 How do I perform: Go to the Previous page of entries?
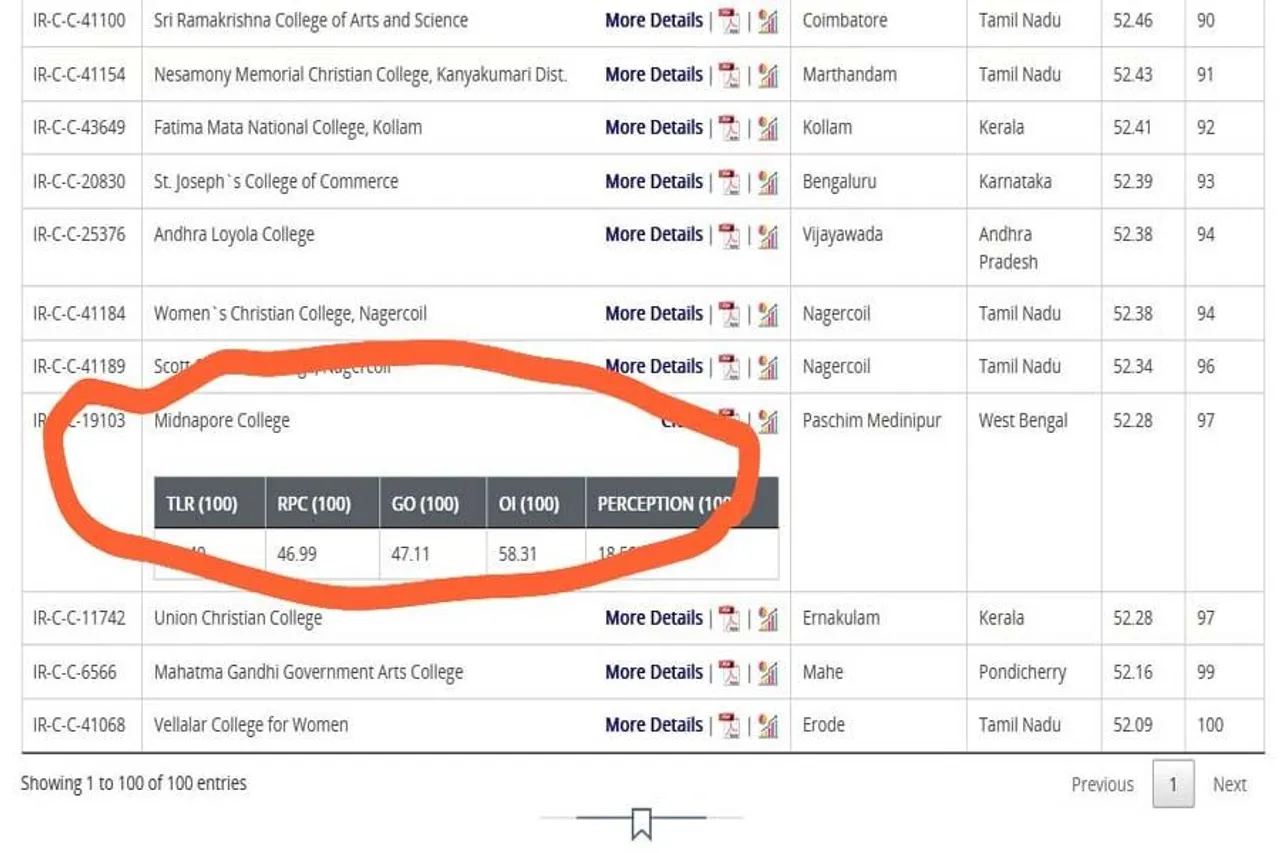point(1102,785)
